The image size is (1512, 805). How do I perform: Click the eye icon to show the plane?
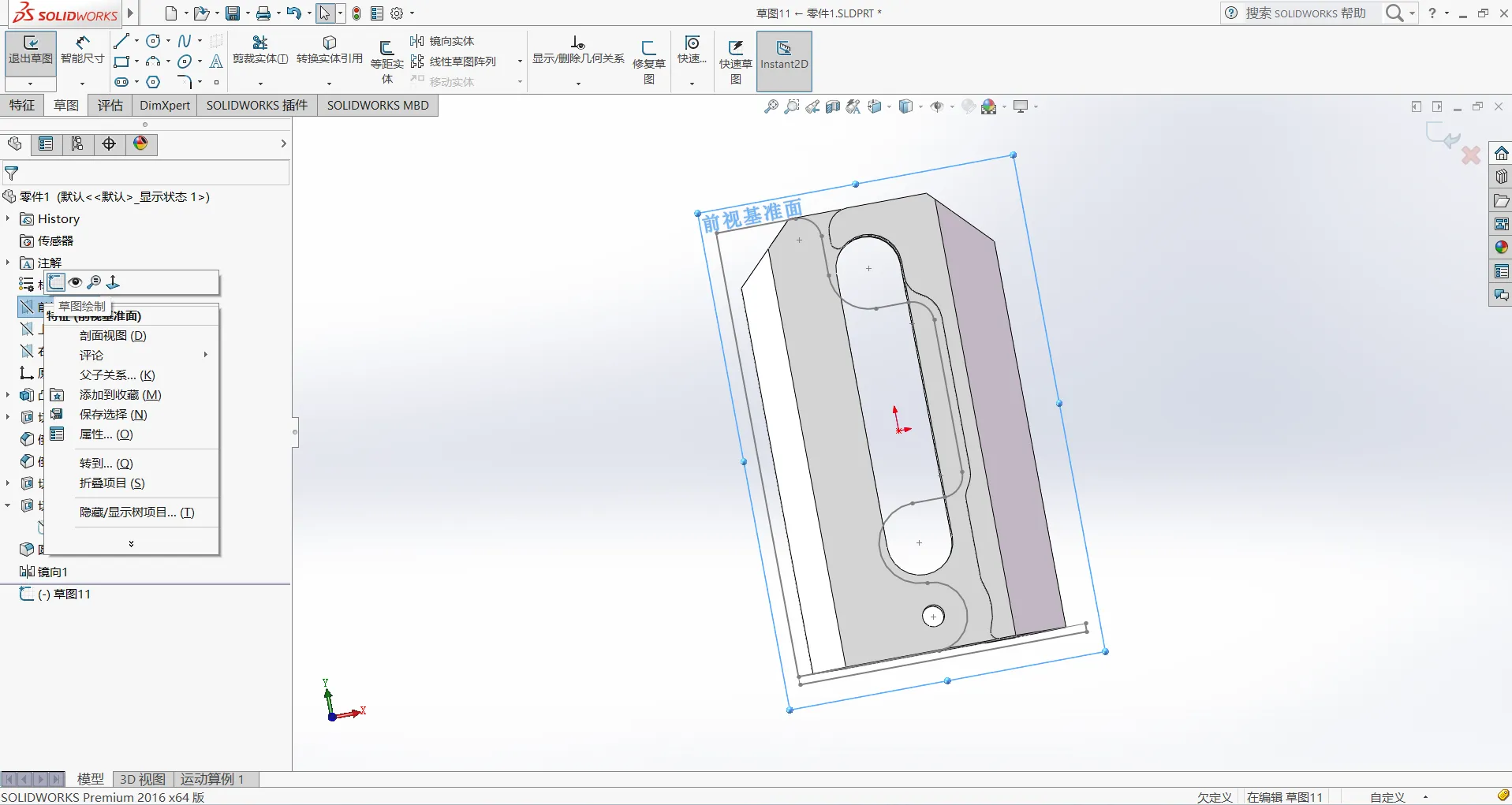coord(76,282)
